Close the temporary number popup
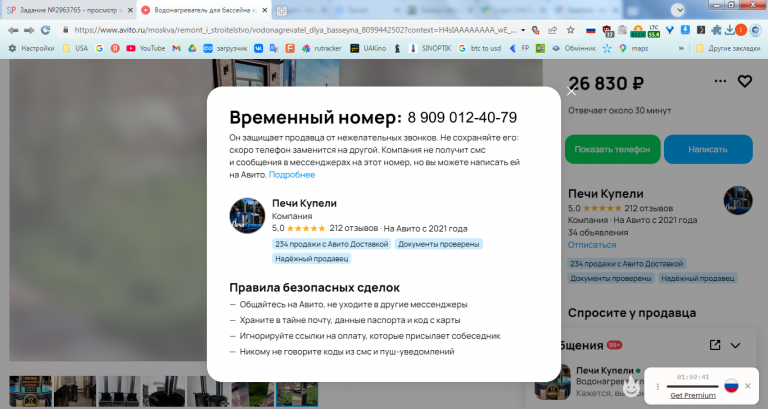This screenshot has height=409, width=768. [x=571, y=91]
